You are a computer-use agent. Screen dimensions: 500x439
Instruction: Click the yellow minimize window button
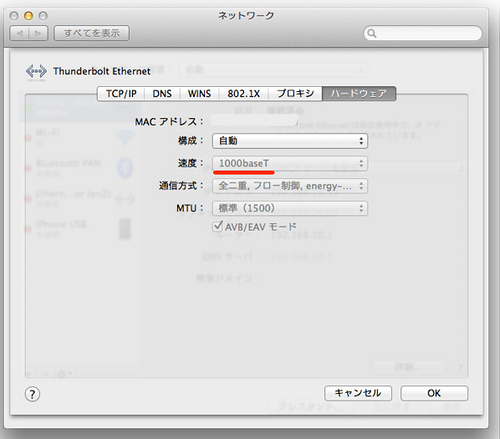point(29,16)
